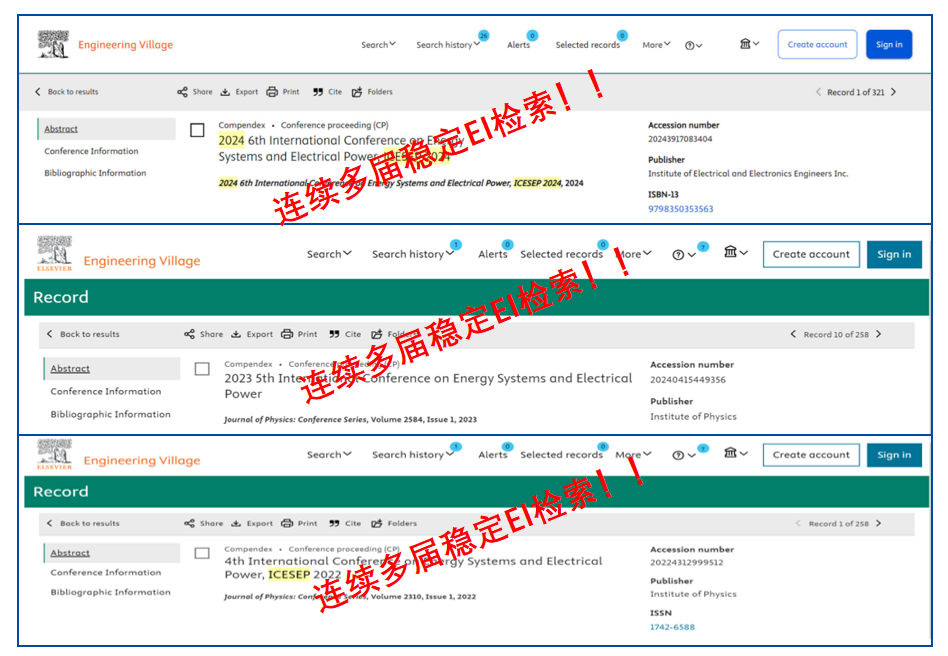Open Alerts in Record 1 of 258 panel
The height and width of the screenshot is (656, 948).
click(x=493, y=455)
